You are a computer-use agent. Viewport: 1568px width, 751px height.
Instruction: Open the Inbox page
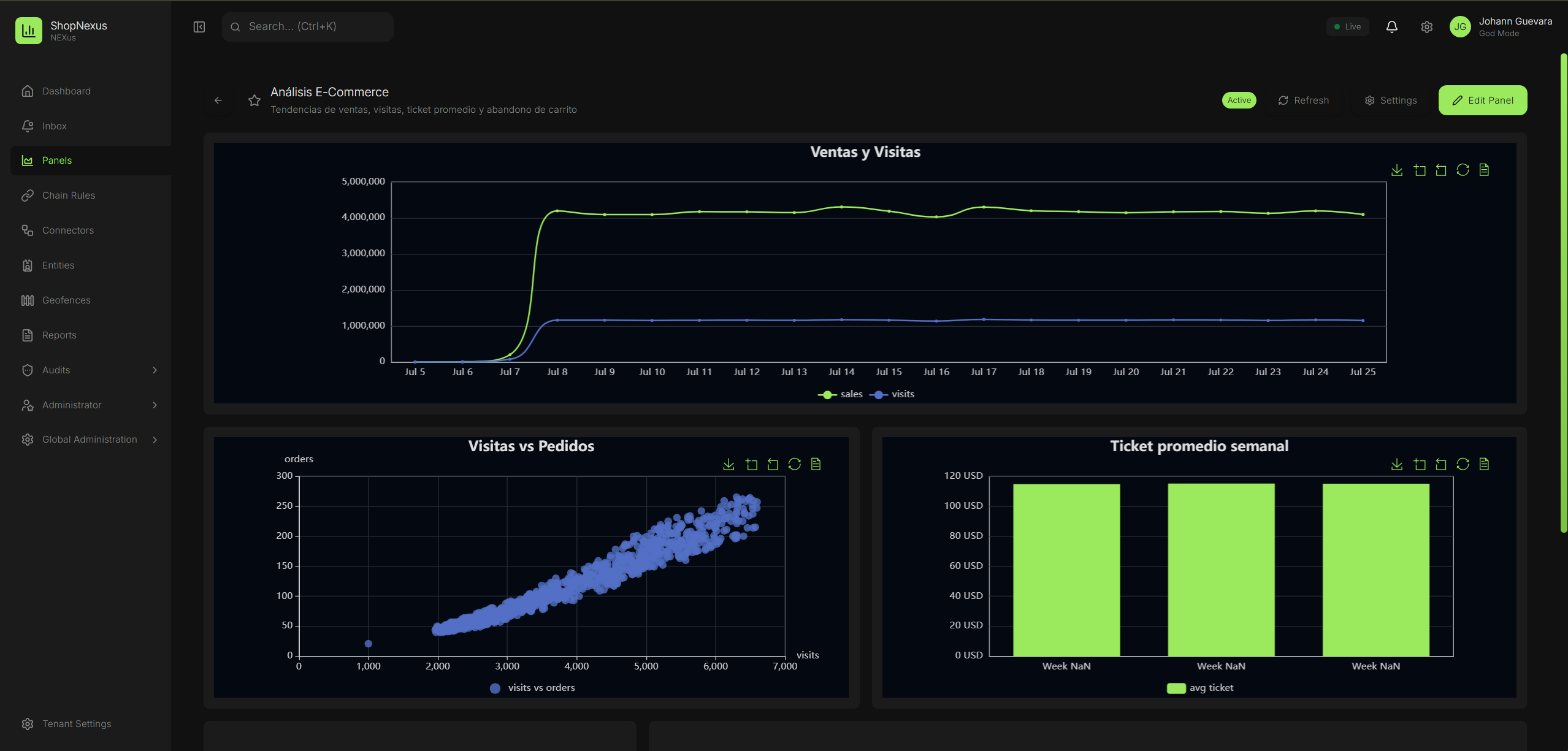(91, 126)
